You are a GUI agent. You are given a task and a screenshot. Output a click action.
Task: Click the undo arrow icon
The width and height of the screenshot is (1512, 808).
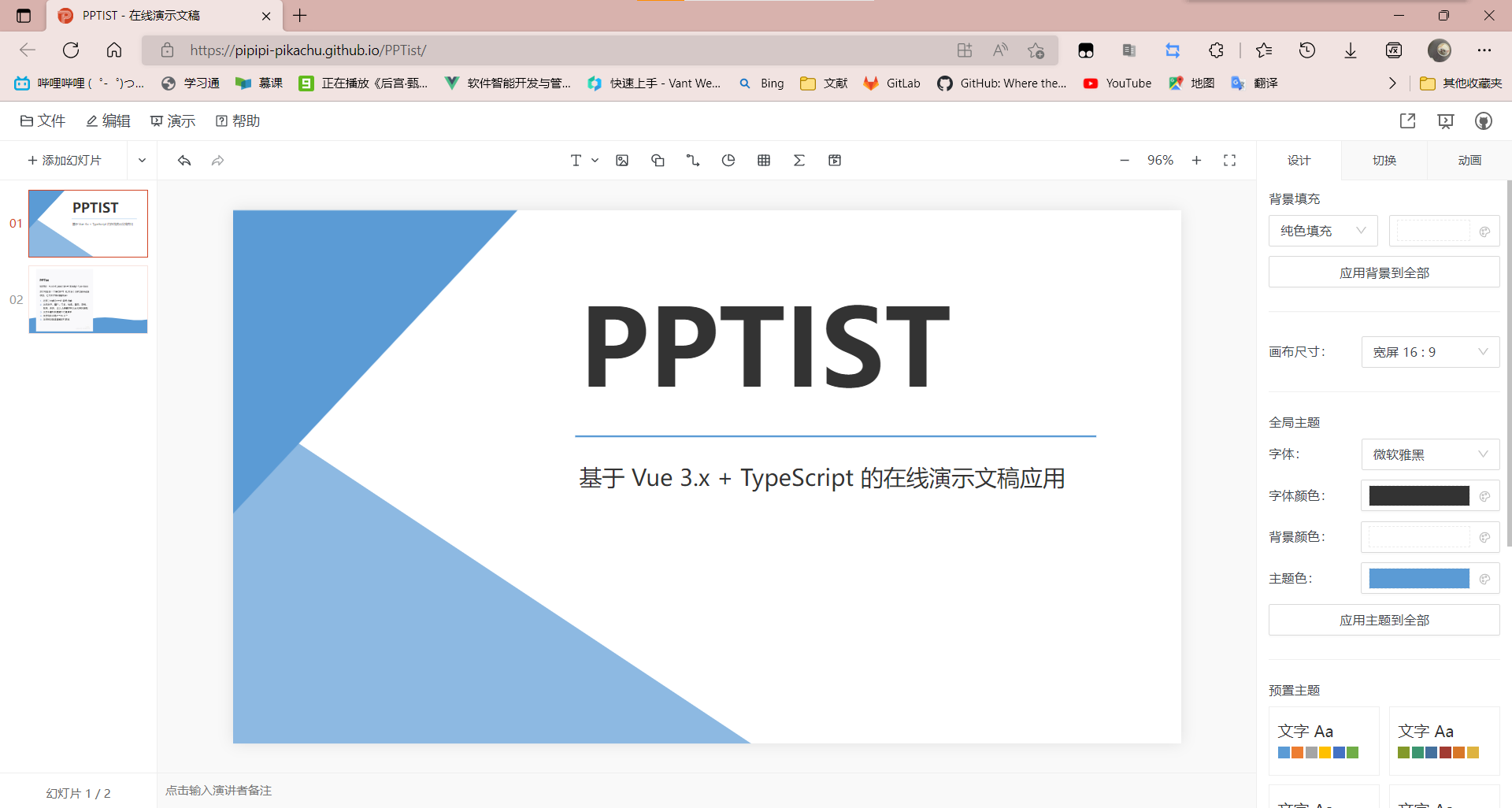[183, 160]
